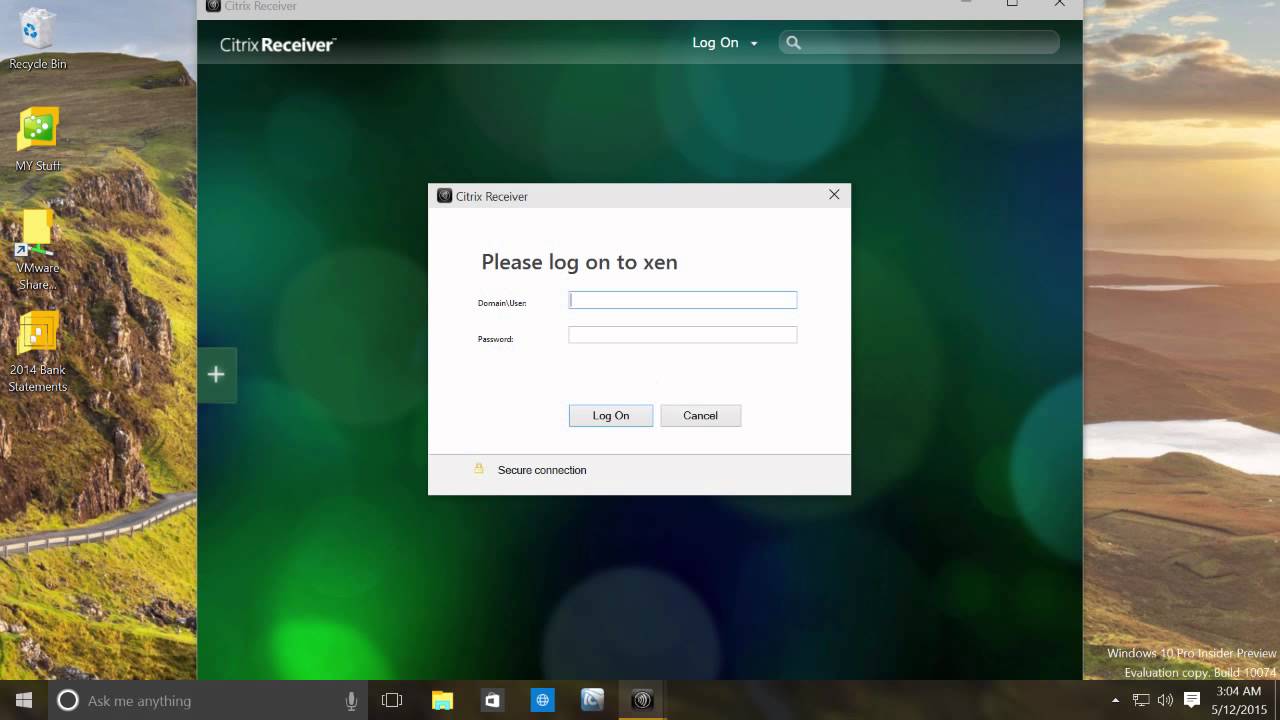Click the Please log on to xen heading

pos(579,262)
